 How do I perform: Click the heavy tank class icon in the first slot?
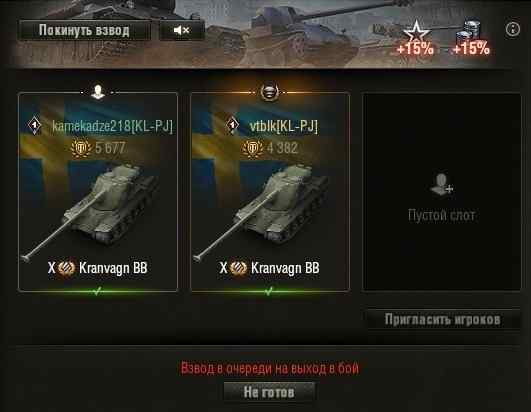tap(66, 268)
